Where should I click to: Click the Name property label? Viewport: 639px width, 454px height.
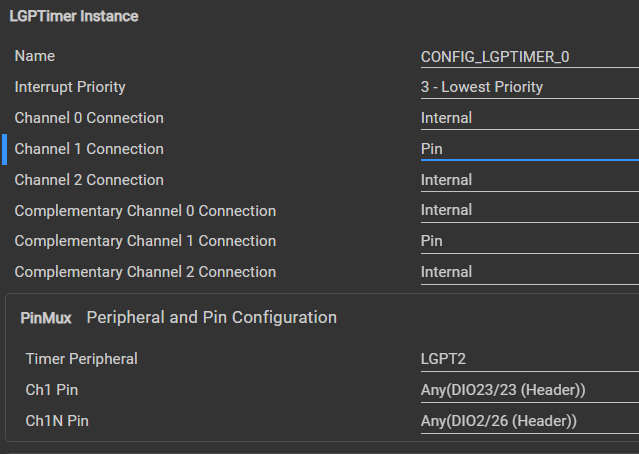coord(35,56)
